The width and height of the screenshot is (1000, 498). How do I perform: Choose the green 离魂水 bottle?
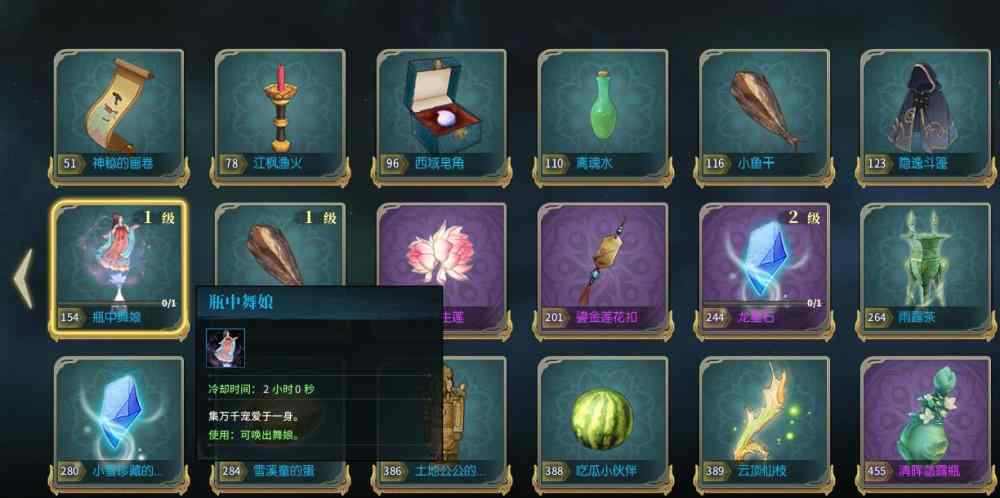click(x=603, y=117)
